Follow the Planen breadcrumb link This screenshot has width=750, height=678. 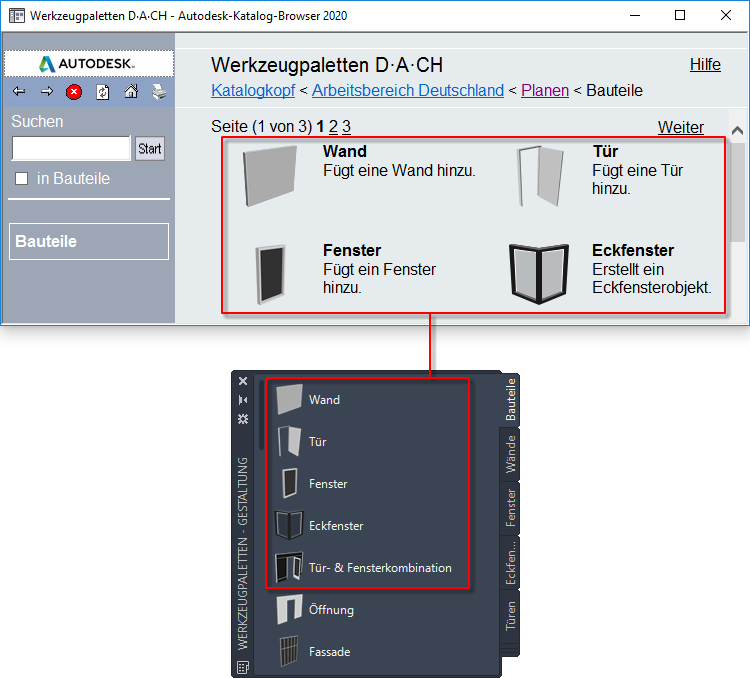[x=545, y=90]
